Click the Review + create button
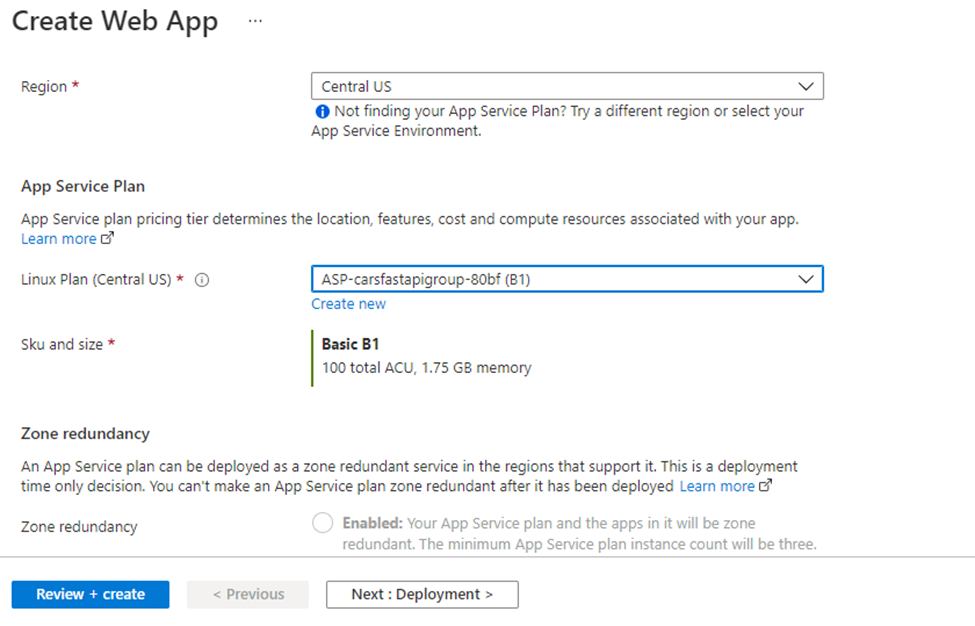Viewport: 975px width, 626px height. click(x=90, y=594)
